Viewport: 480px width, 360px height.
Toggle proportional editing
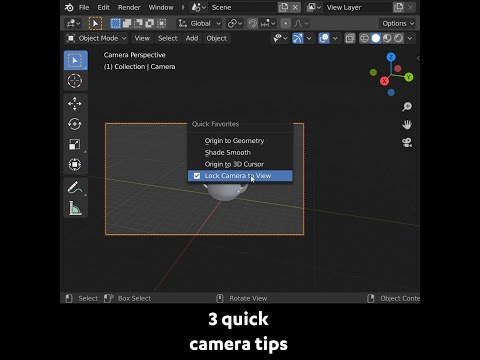tap(286, 23)
